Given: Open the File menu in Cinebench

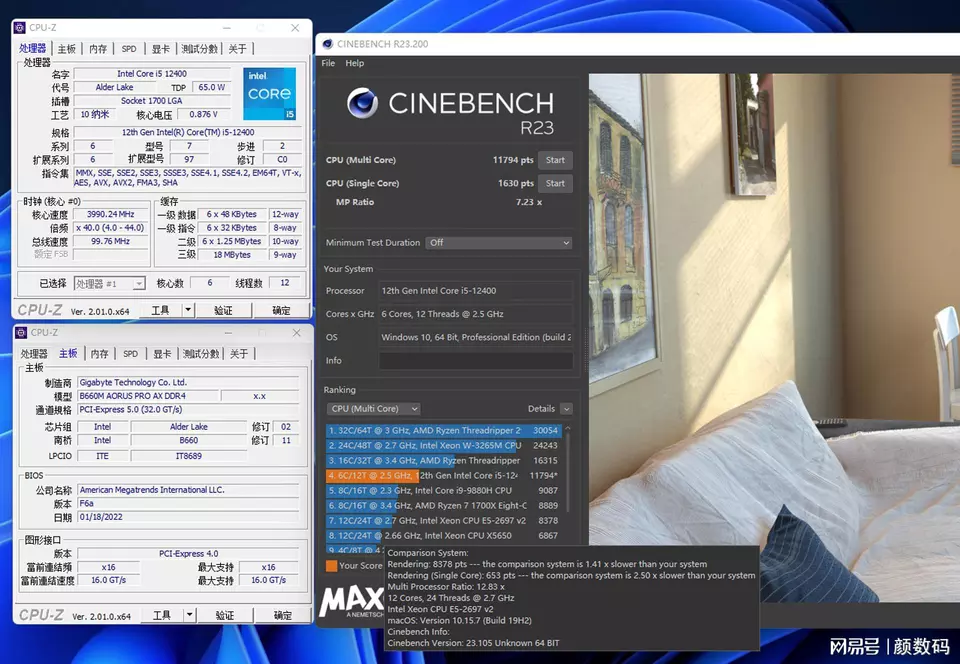Looking at the screenshot, I should 328,63.
